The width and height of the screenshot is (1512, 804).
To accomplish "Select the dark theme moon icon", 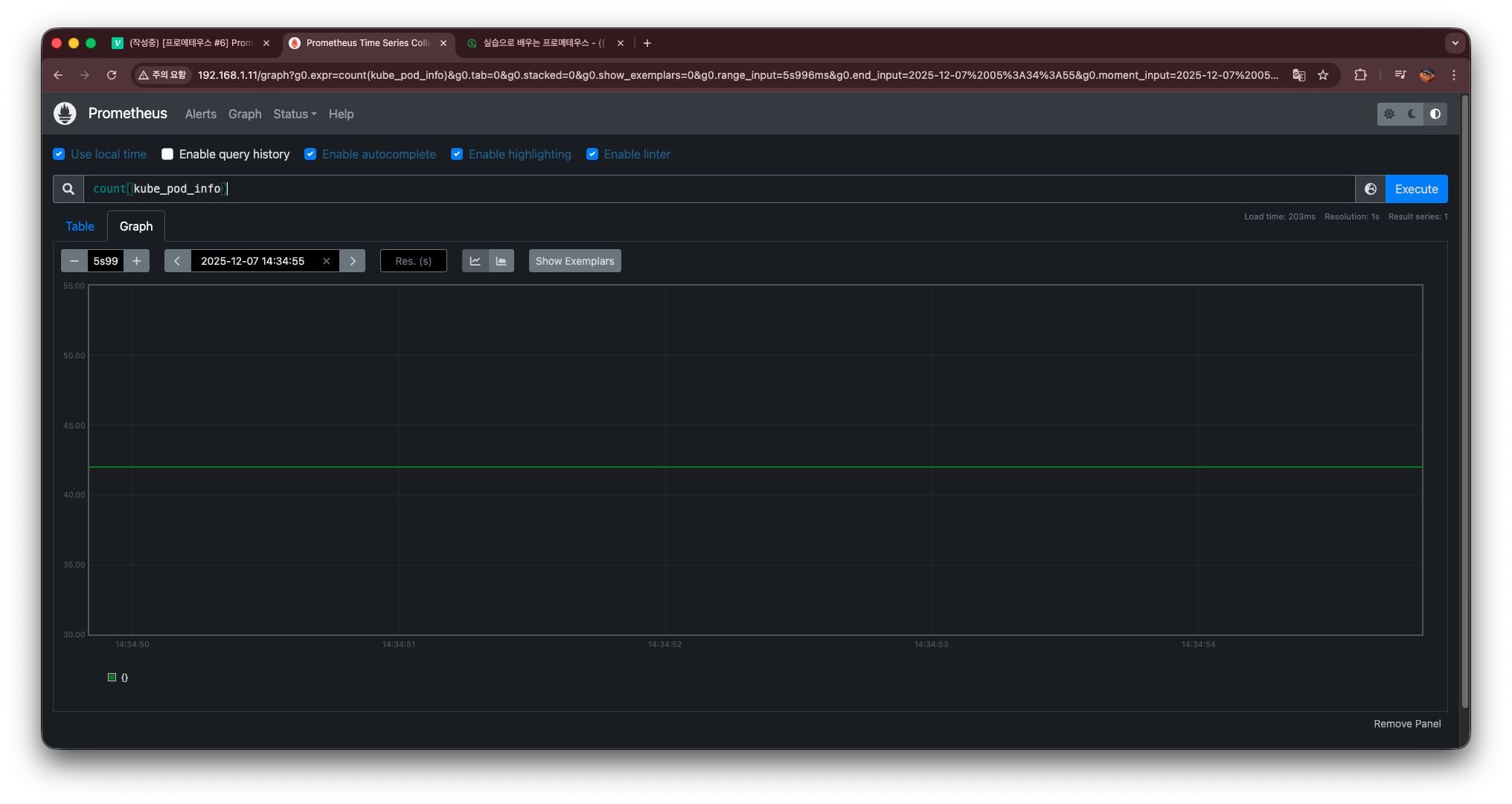I will pos(1412,114).
